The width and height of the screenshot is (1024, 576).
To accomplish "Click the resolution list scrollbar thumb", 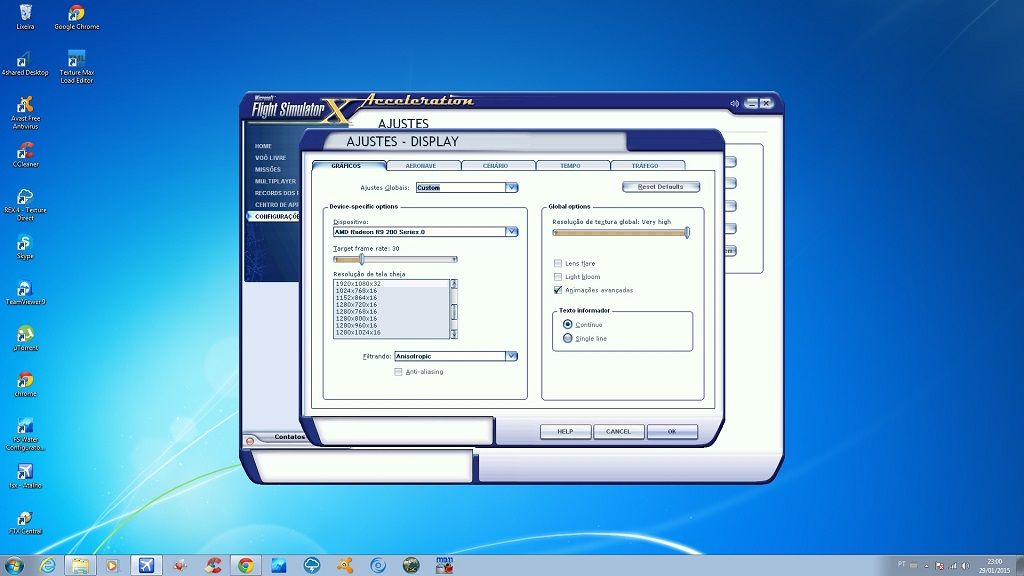I will pos(454,312).
